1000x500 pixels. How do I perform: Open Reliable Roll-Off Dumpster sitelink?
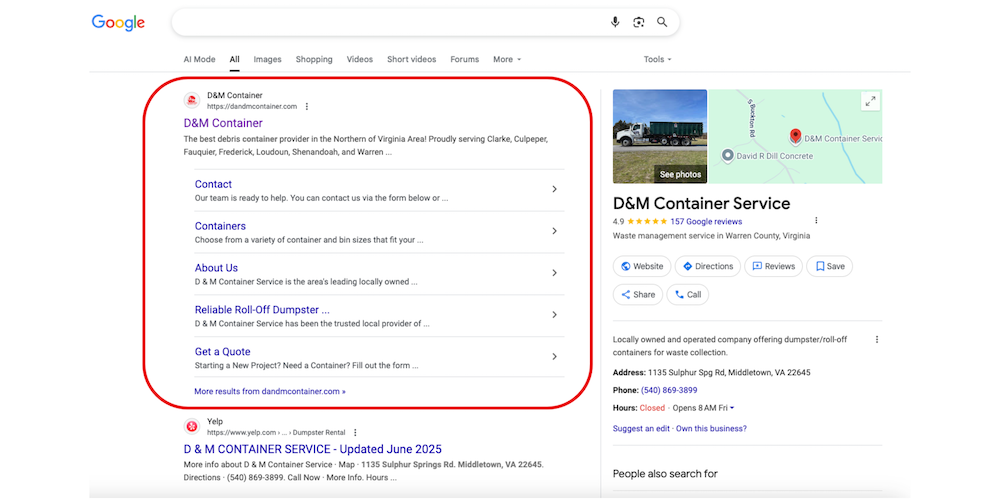(262, 310)
